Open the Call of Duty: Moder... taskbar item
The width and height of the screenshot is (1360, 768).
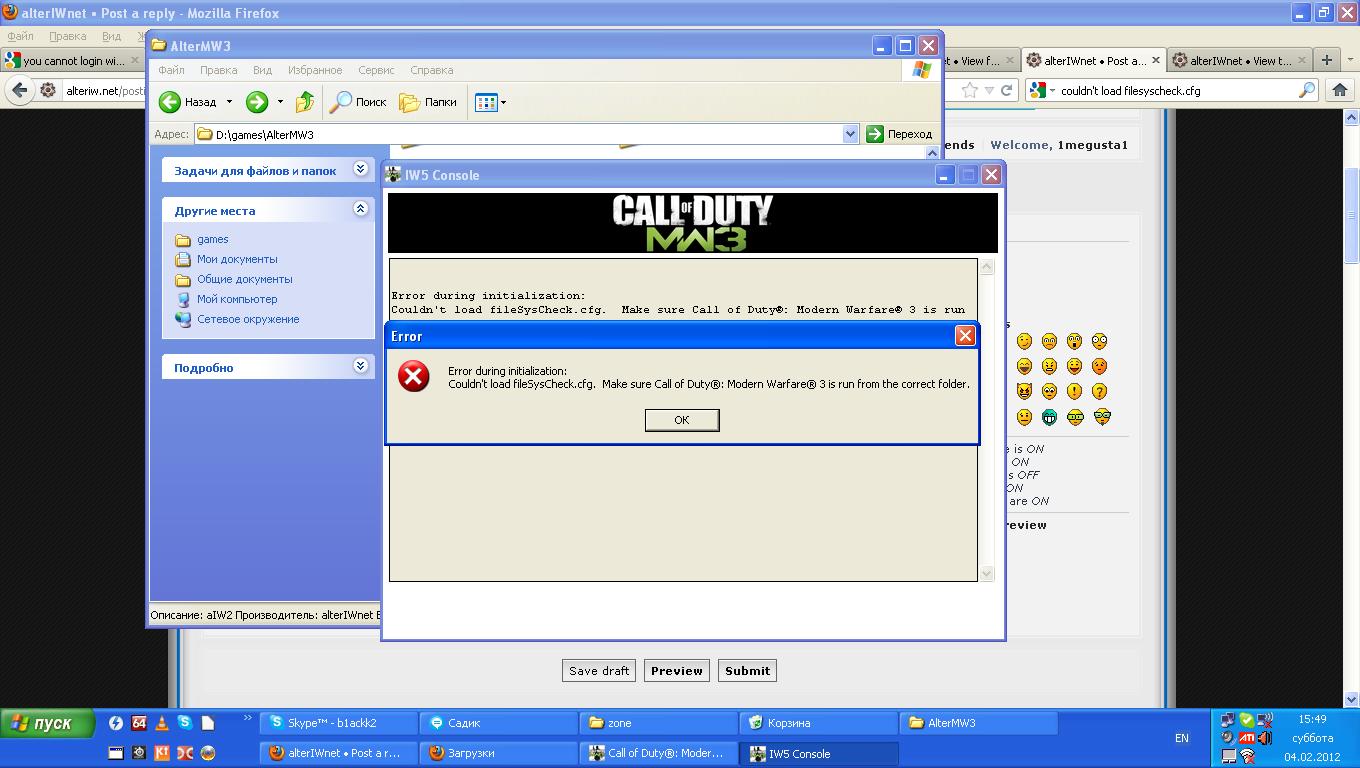click(x=658, y=753)
